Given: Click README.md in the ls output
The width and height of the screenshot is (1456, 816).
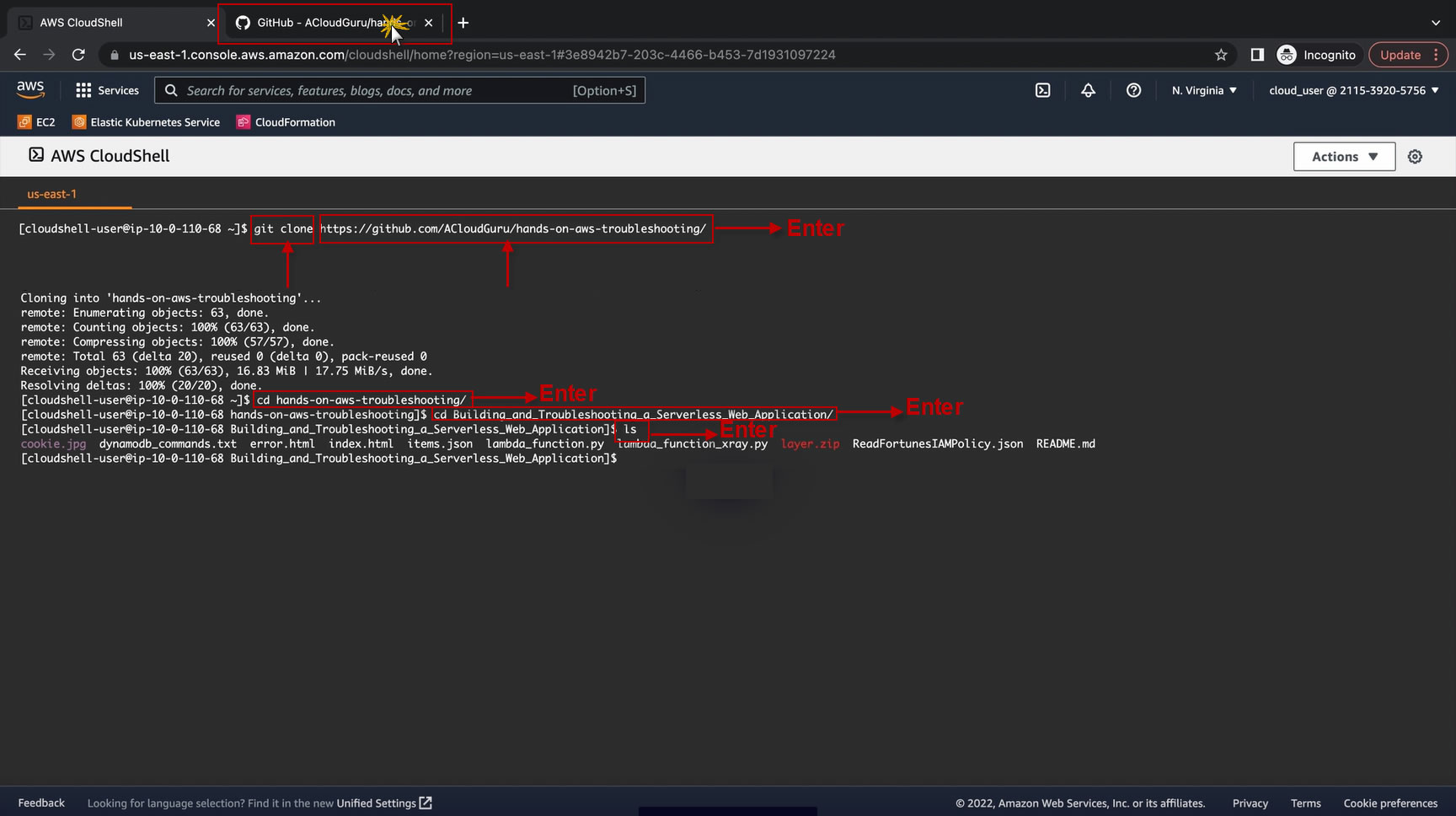Looking at the screenshot, I should [x=1066, y=443].
